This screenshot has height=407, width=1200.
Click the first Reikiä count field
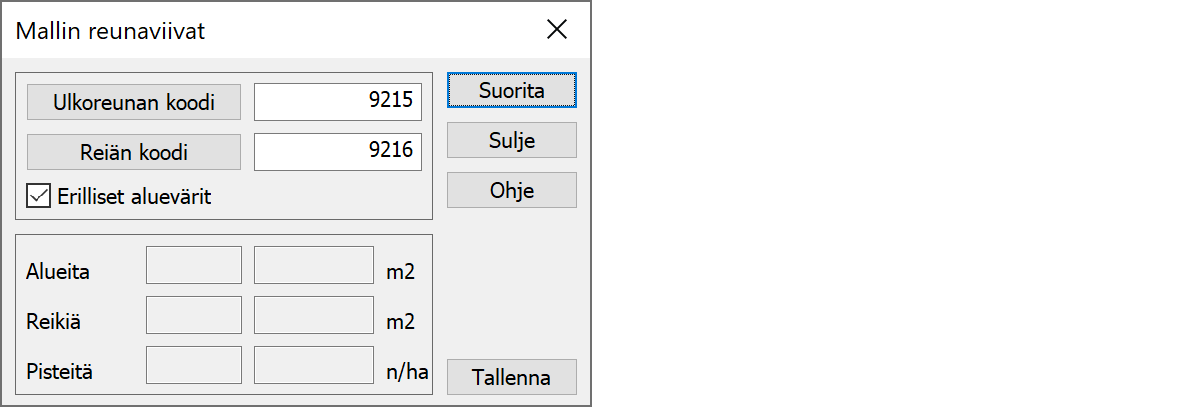194,316
